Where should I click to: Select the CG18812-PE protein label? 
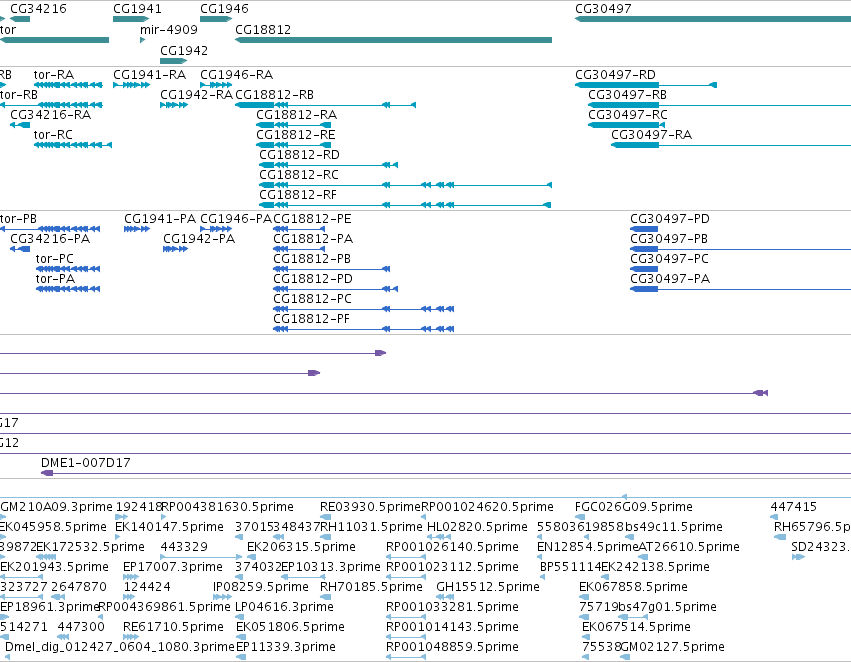coord(312,219)
